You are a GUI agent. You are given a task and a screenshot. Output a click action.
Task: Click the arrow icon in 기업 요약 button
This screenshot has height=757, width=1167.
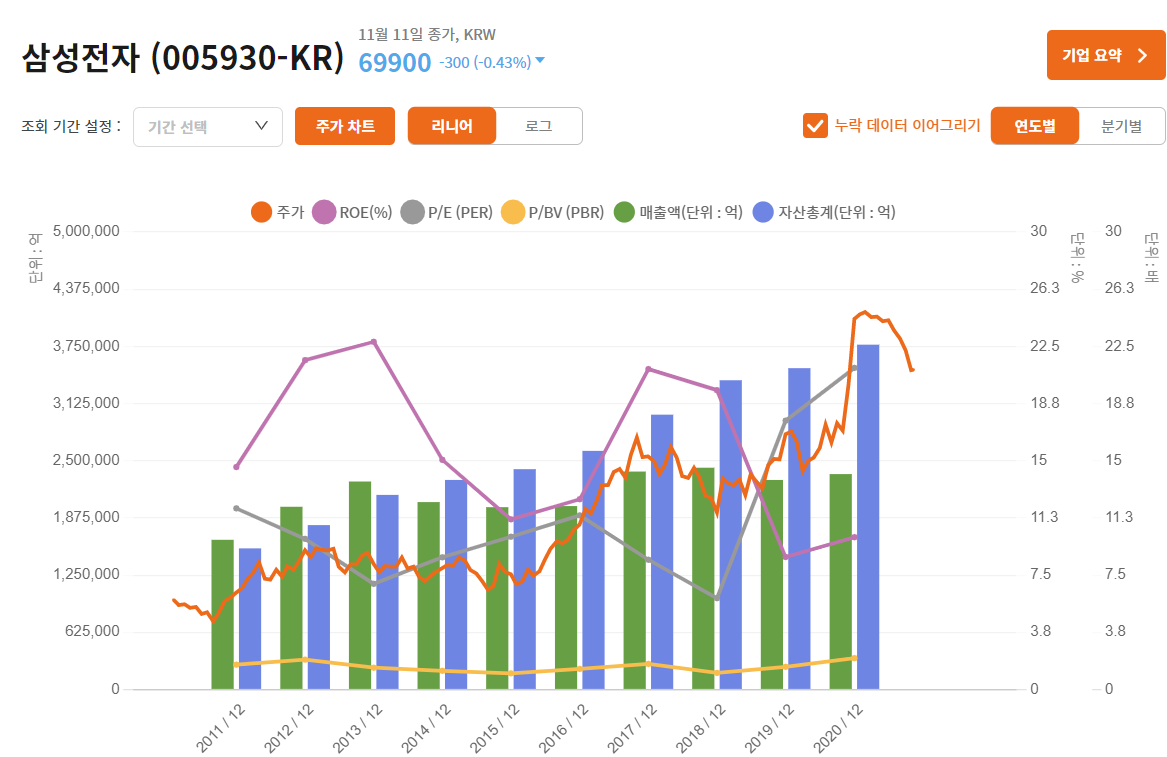[1143, 55]
